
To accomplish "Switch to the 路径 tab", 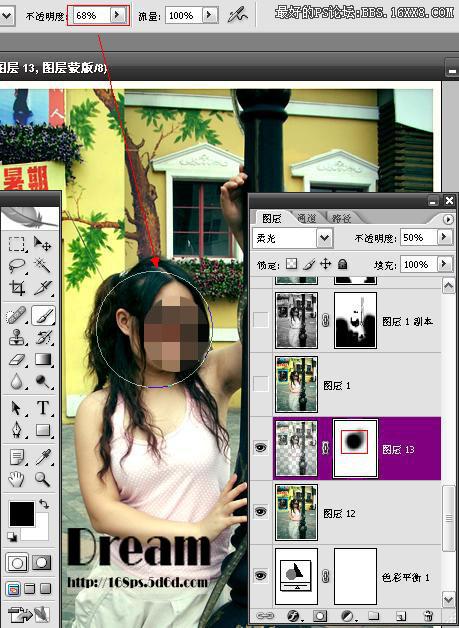I will point(341,218).
